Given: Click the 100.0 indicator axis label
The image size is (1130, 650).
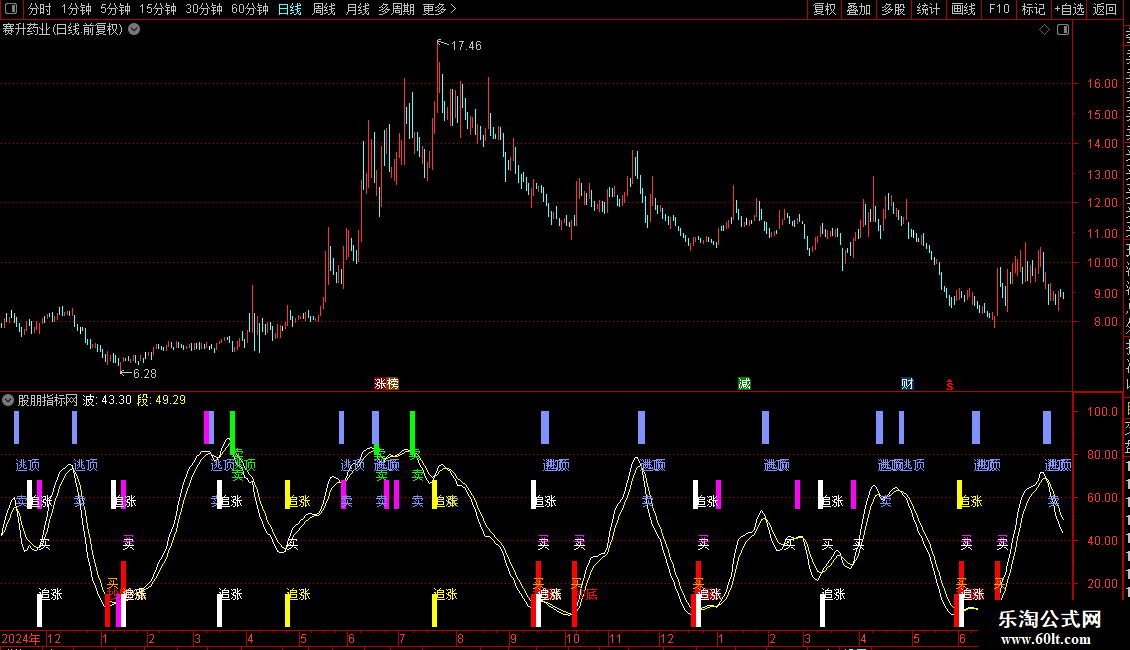Looking at the screenshot, I should 1103,412.
